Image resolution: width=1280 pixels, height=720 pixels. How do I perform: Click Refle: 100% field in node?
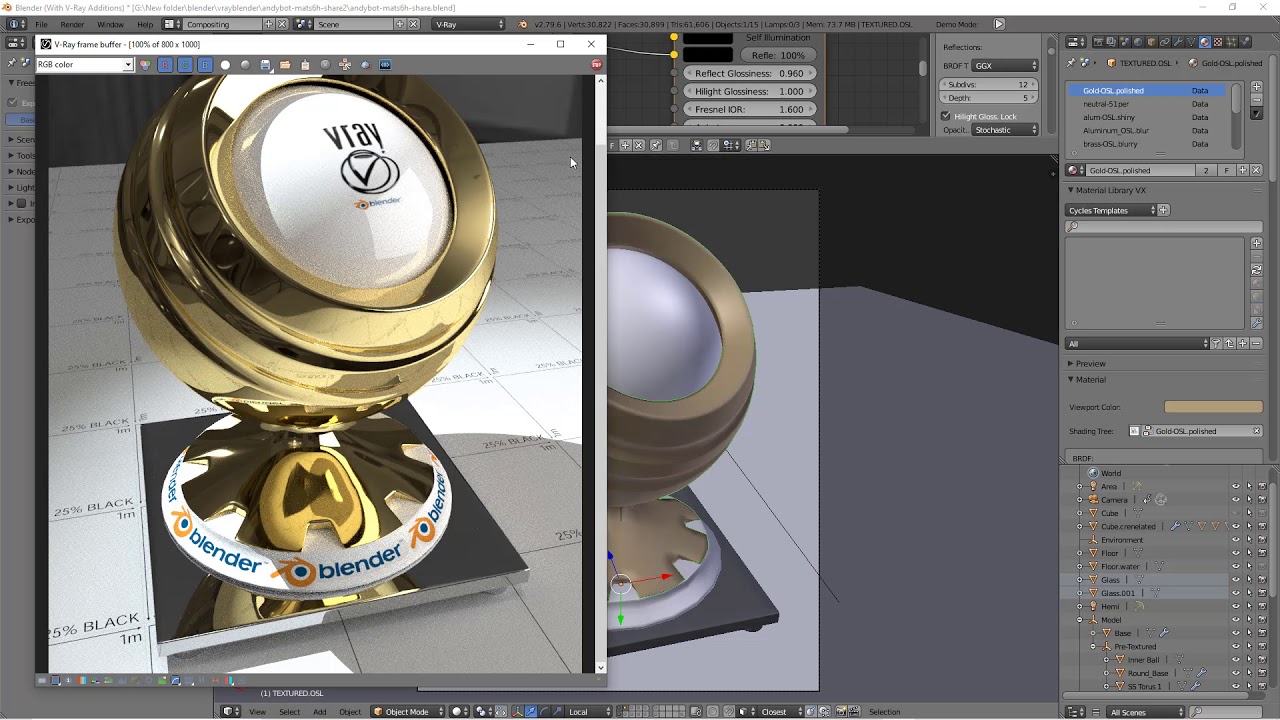tap(777, 55)
